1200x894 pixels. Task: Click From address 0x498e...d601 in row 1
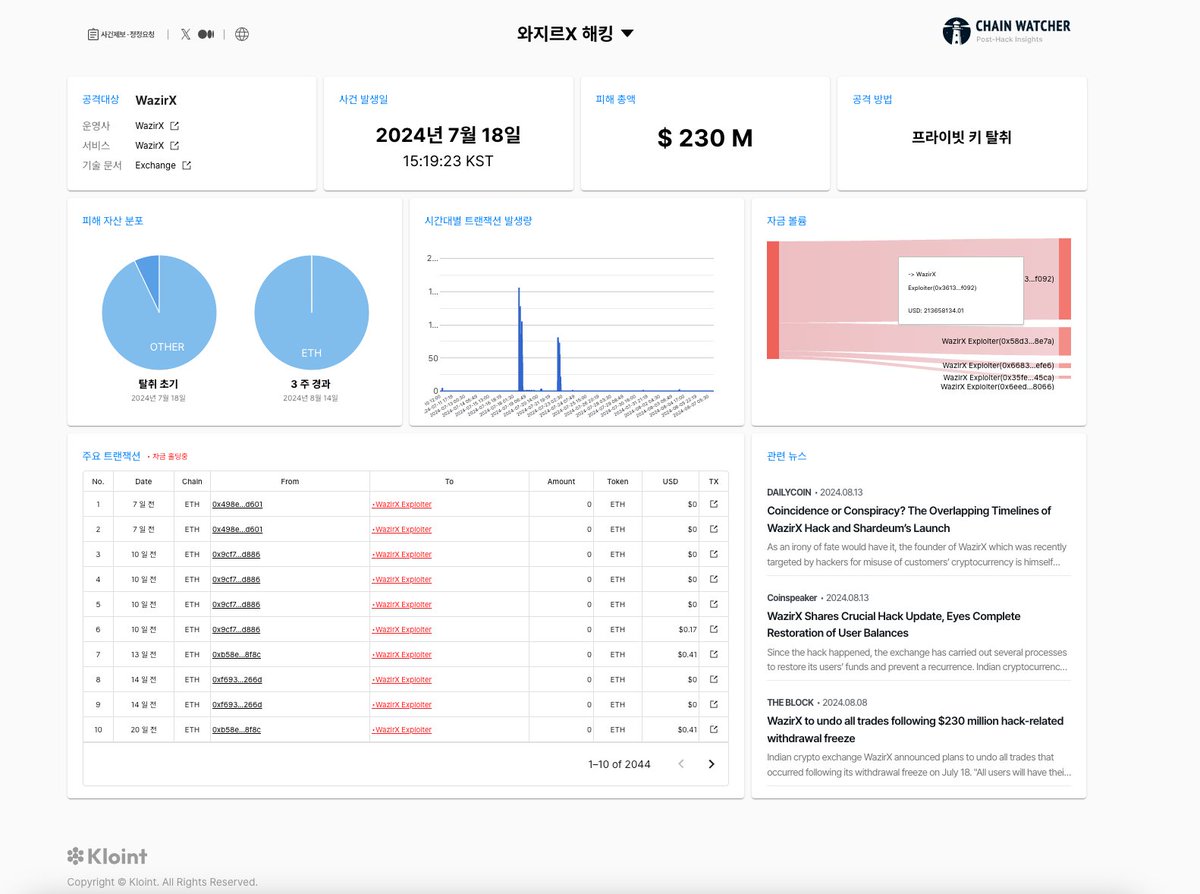tap(237, 504)
